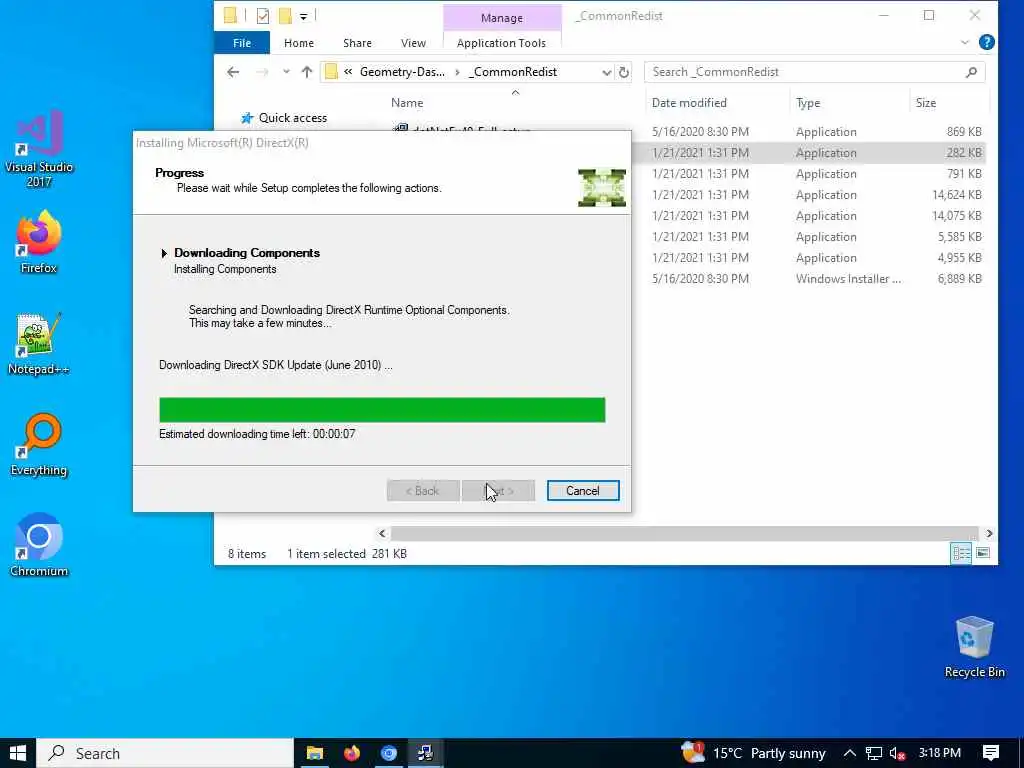
Task: Click the Explorer Up arrow
Action: [307, 72]
